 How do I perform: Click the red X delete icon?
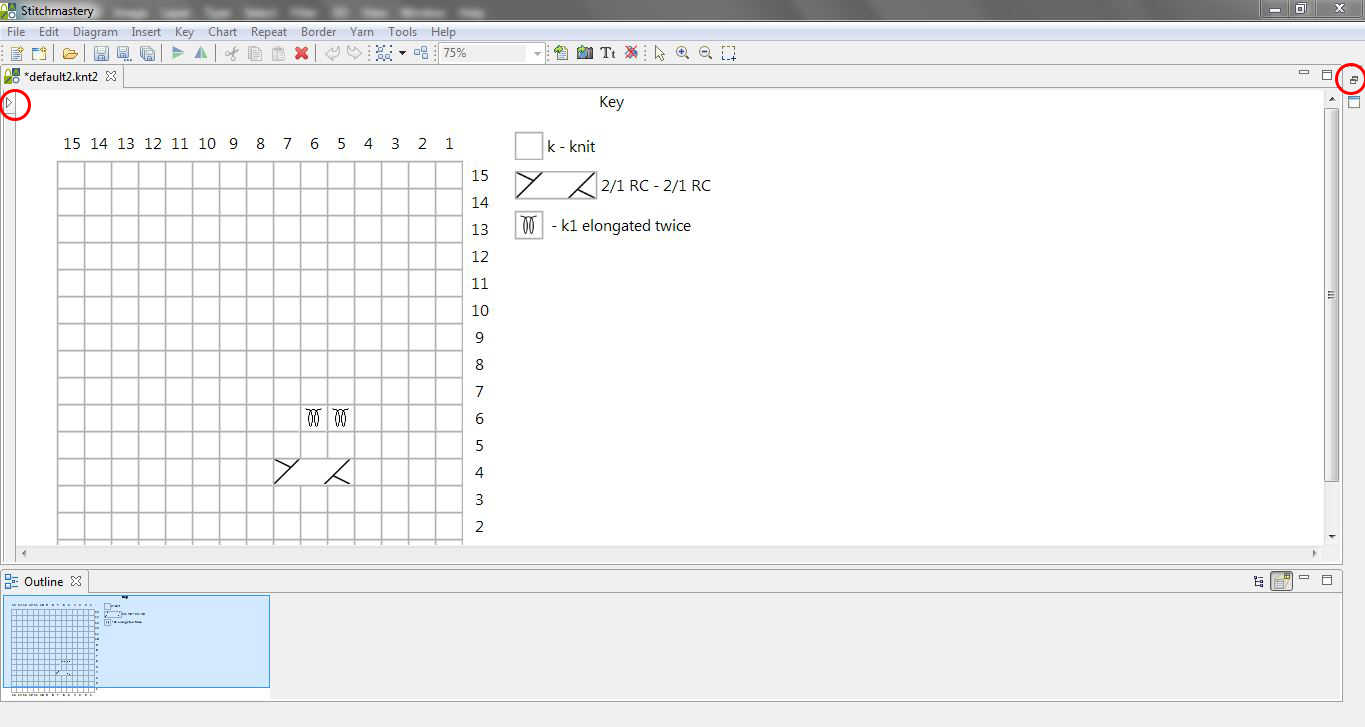[301, 53]
